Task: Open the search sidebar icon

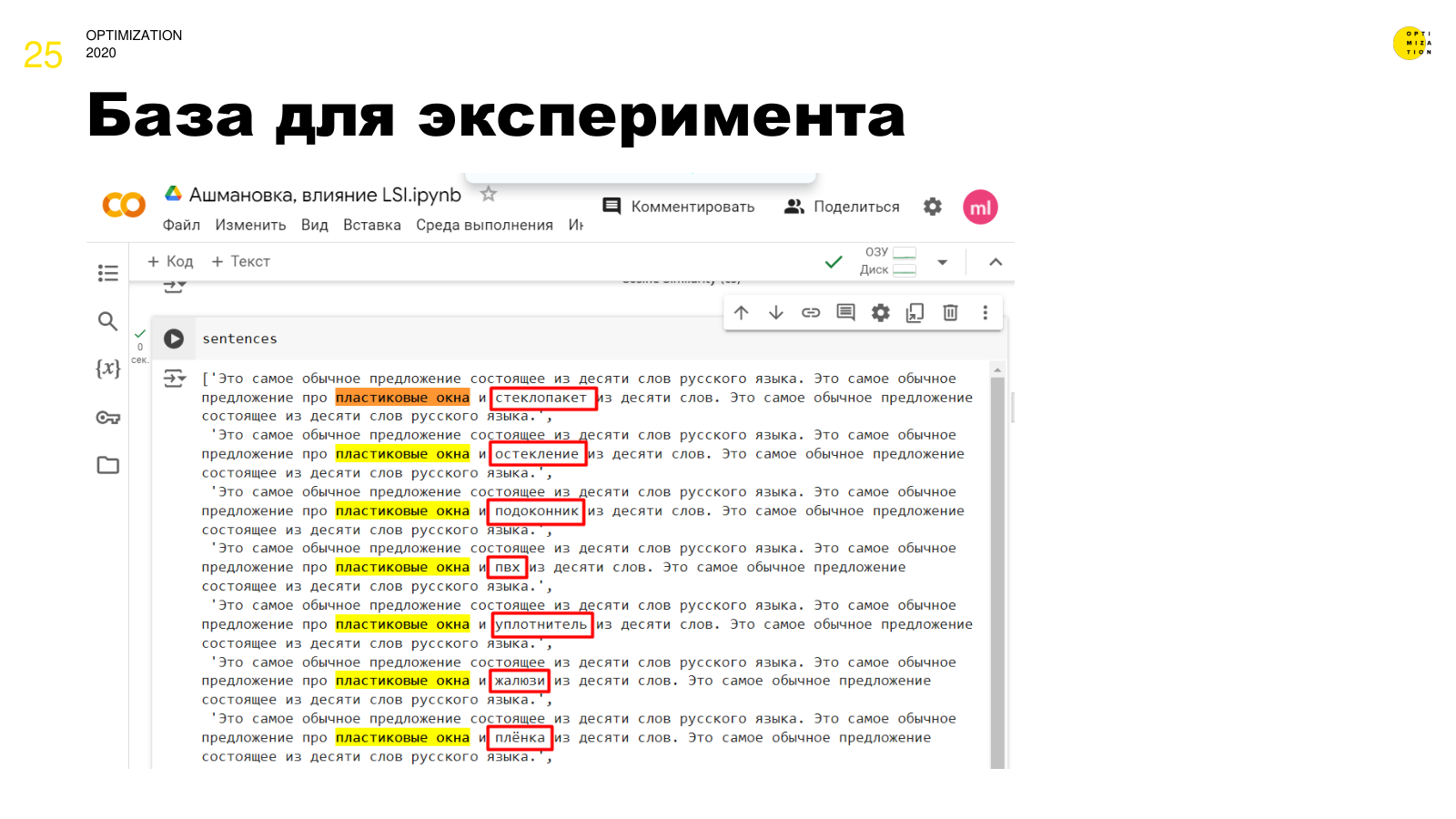Action: click(x=107, y=320)
